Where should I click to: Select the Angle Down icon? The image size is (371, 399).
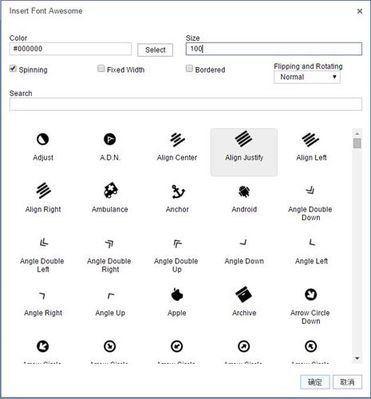click(244, 242)
